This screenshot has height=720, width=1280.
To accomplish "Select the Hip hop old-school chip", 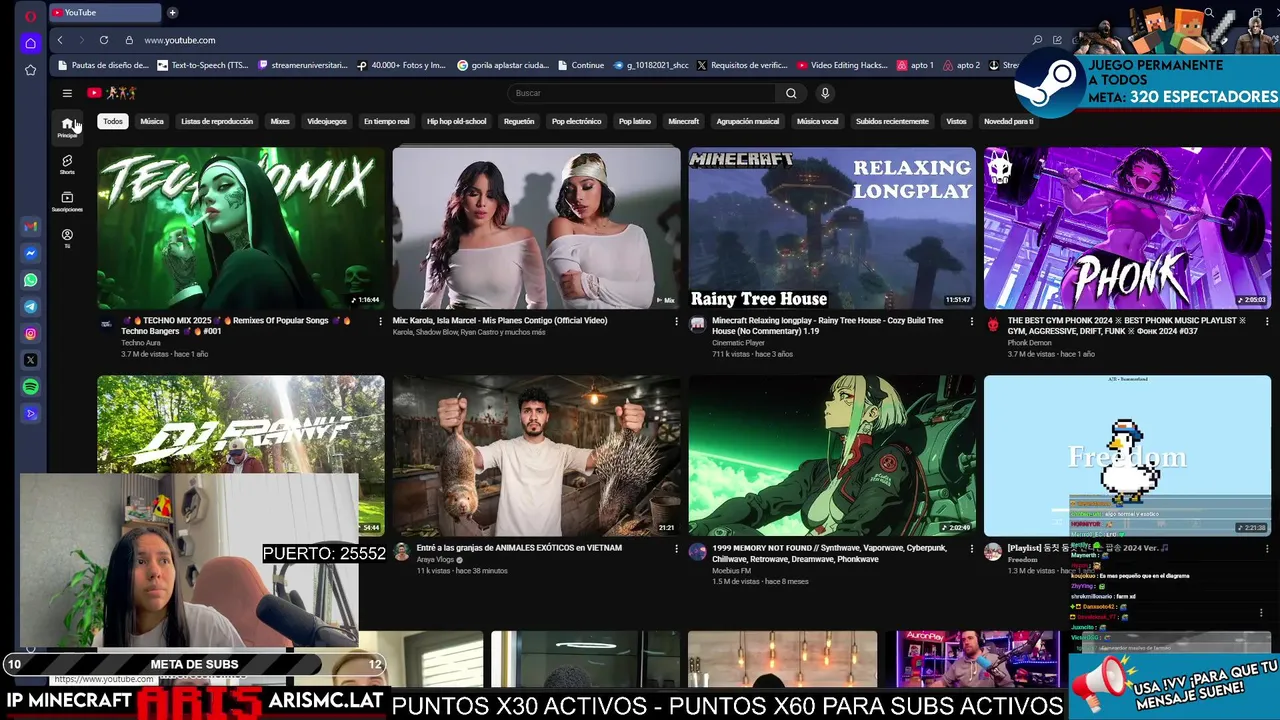I will coord(457,121).
